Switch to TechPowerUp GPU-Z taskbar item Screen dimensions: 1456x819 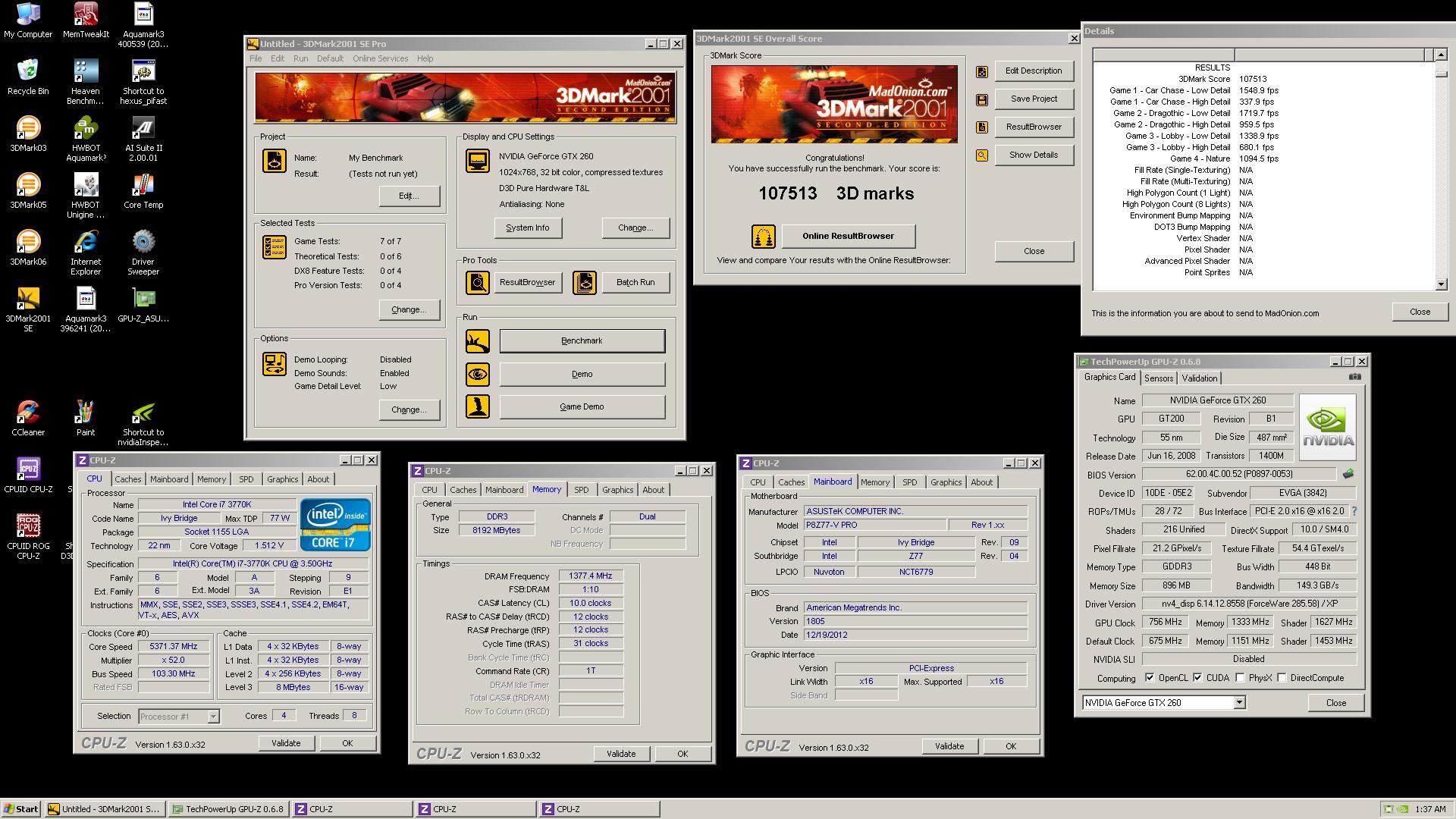coord(227,809)
